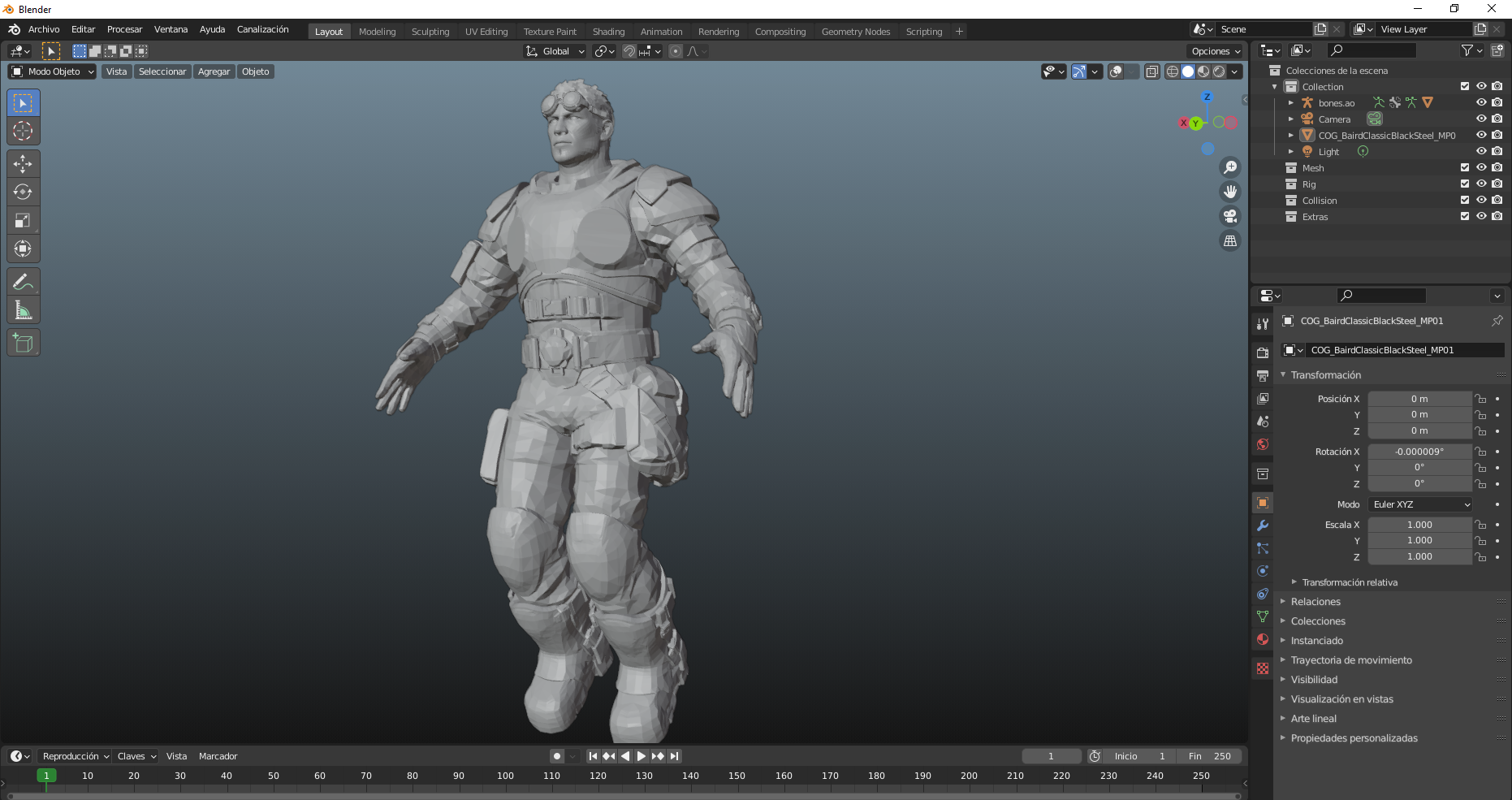This screenshot has height=800, width=1512.
Task: Click the Marcador timeline menu
Action: [x=218, y=756]
